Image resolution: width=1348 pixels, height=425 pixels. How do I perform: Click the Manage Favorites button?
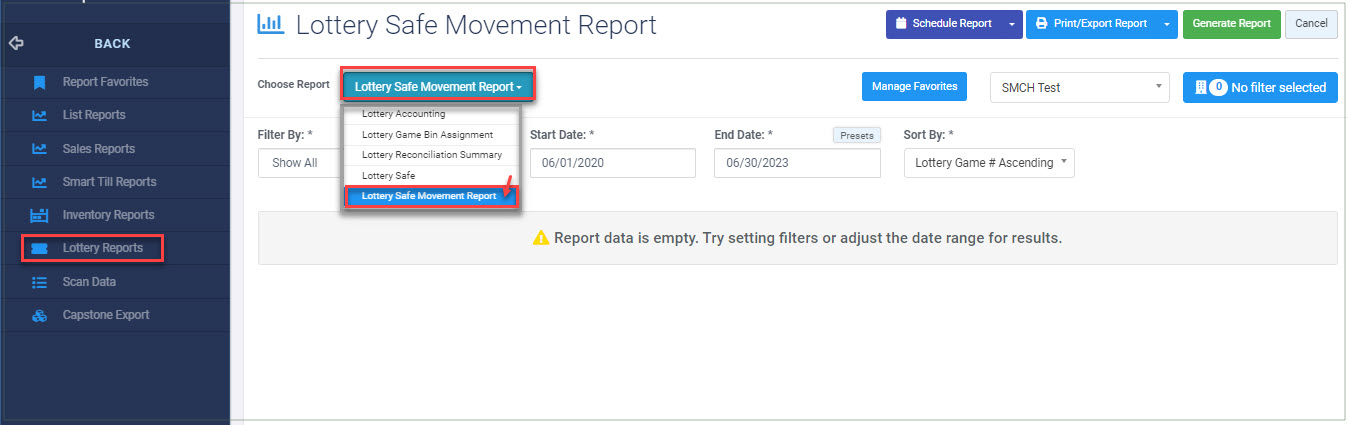pyautogui.click(x=915, y=87)
